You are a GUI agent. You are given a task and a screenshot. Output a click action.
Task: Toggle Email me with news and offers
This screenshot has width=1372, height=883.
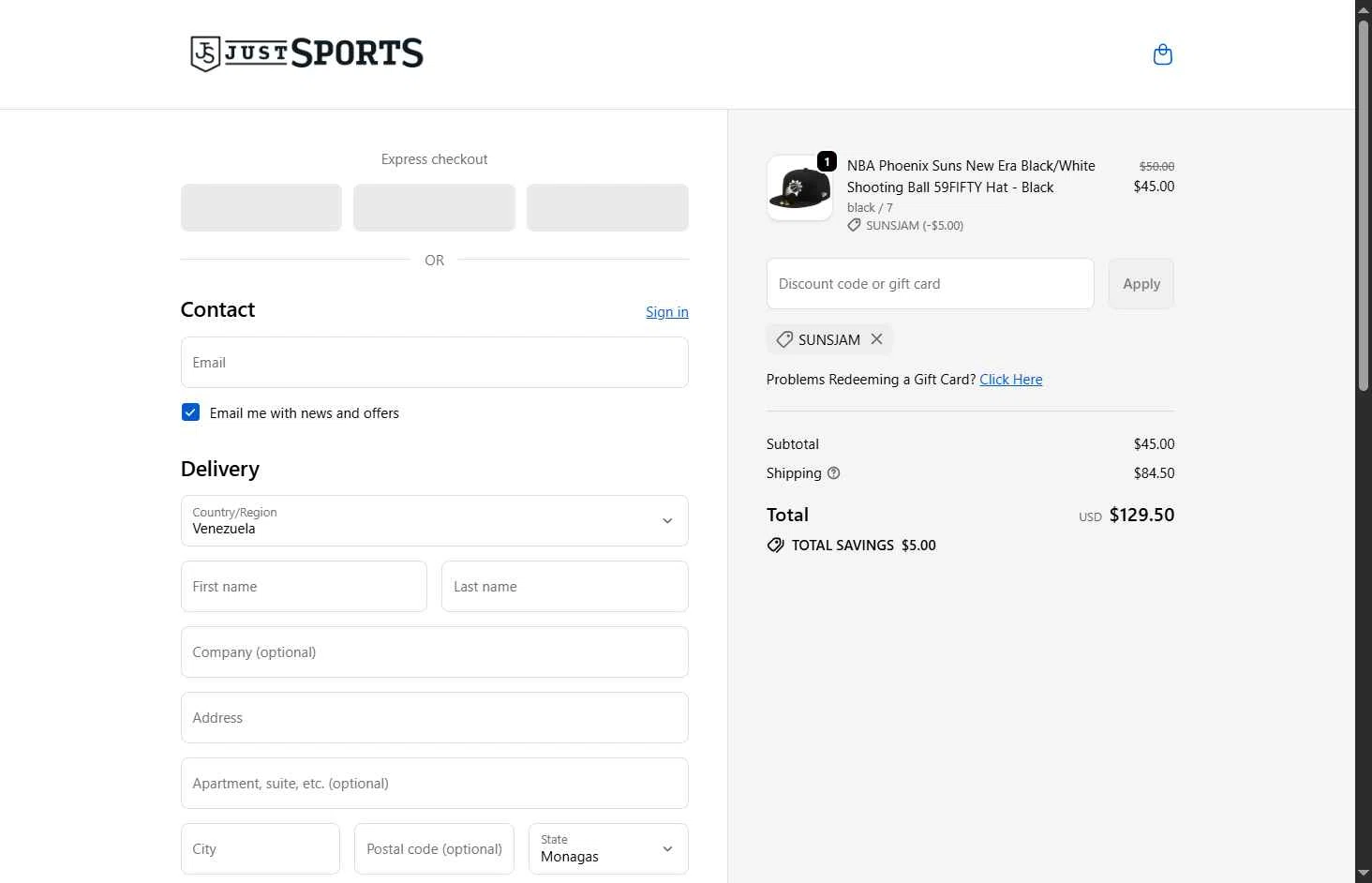pos(190,412)
